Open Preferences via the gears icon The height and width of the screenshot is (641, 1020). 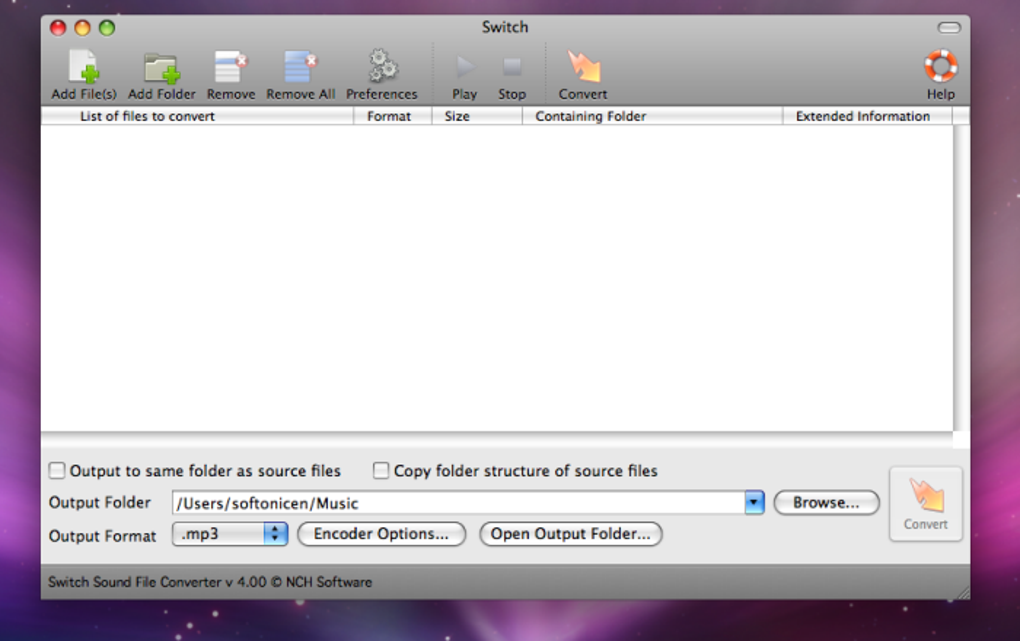(x=382, y=66)
